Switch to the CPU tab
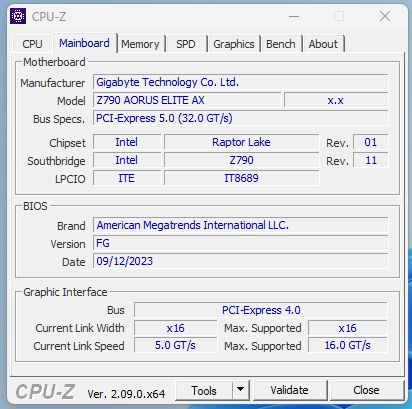 (x=32, y=44)
